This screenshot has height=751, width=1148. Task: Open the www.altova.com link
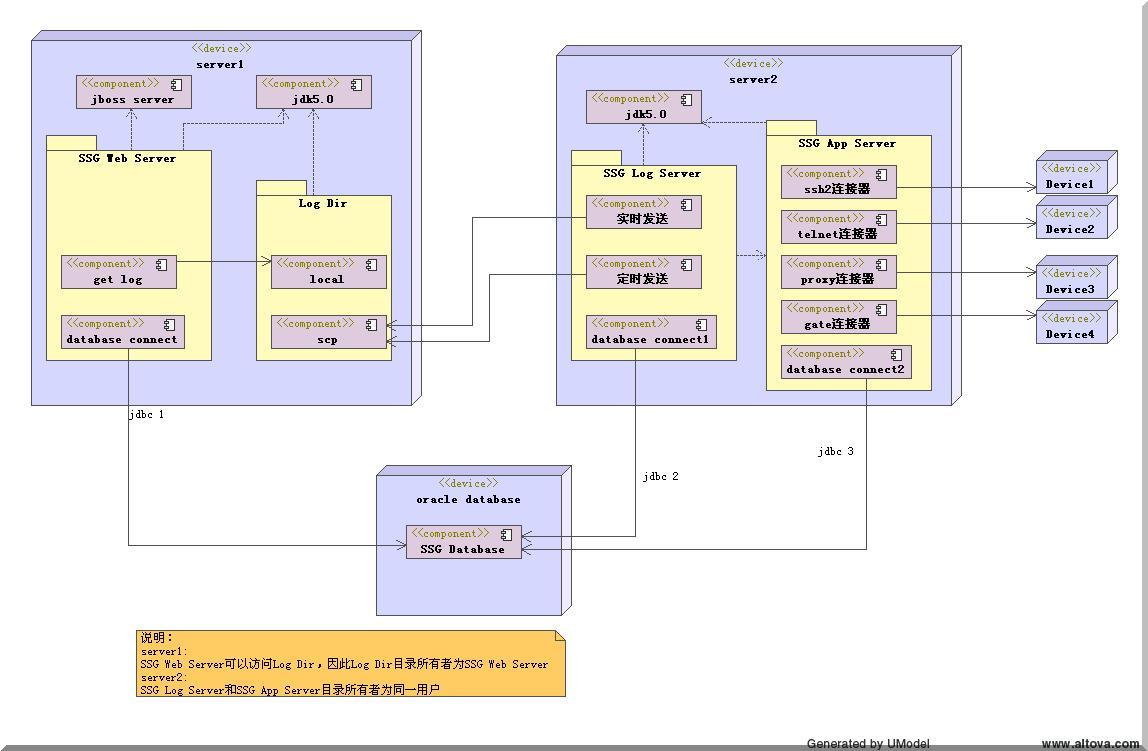[1090, 744]
